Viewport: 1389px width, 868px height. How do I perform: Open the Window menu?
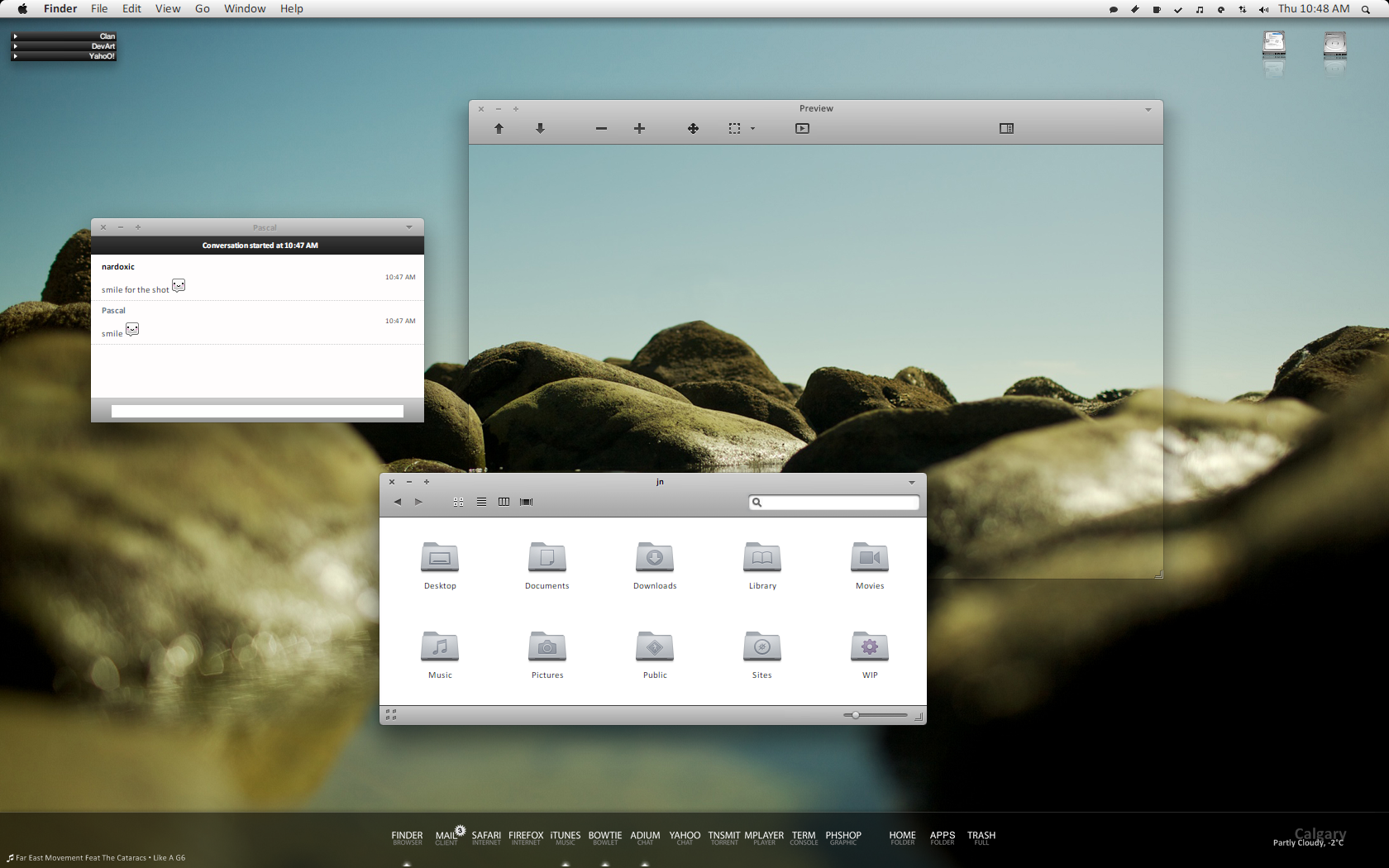[x=245, y=9]
